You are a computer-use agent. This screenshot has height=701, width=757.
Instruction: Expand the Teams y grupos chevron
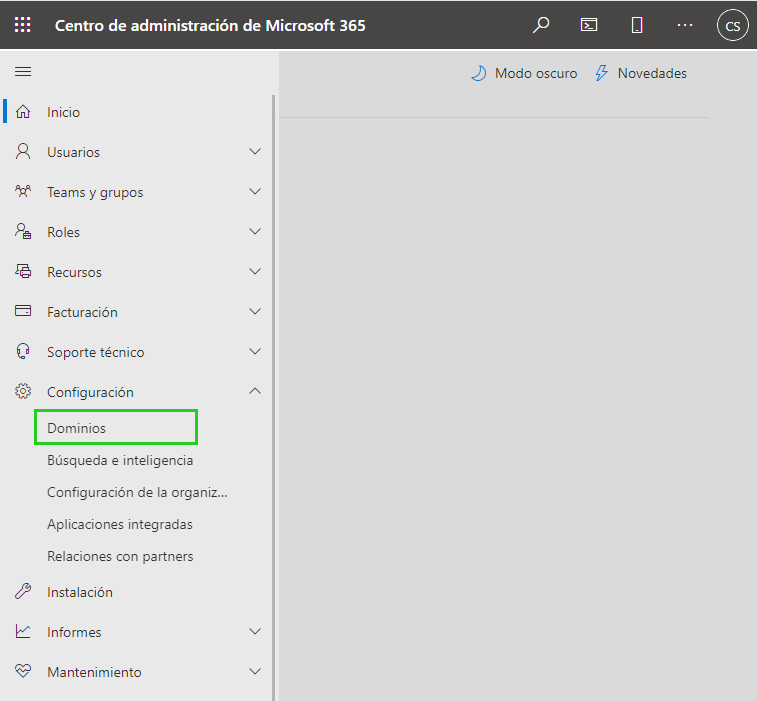pos(255,192)
